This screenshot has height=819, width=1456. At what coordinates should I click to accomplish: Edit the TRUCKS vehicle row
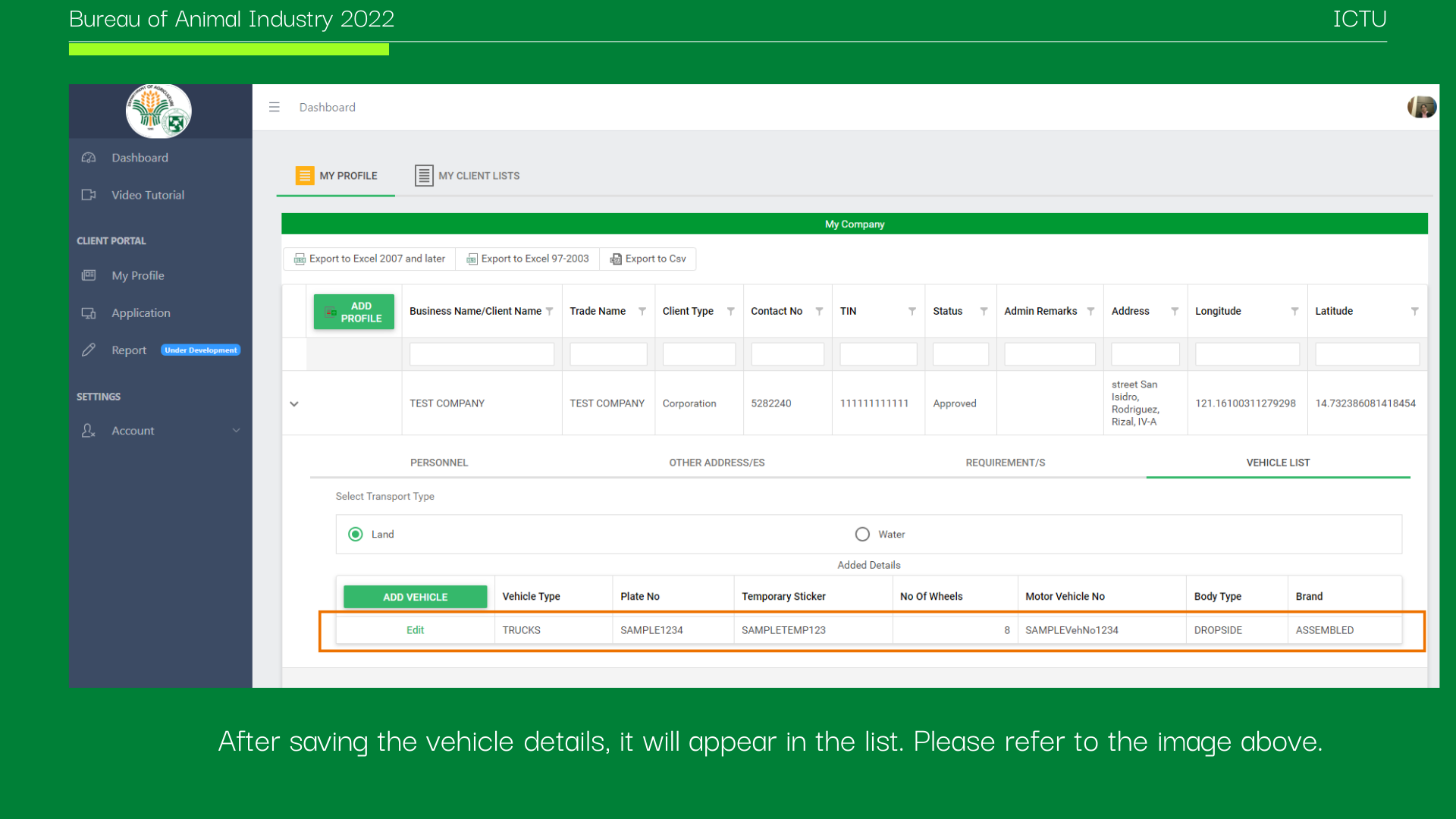(415, 630)
